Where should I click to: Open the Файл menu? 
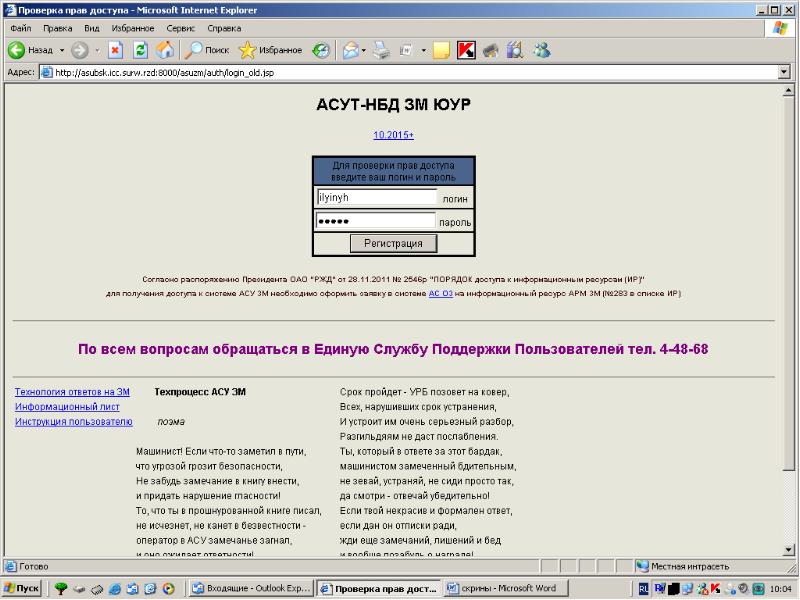point(20,29)
